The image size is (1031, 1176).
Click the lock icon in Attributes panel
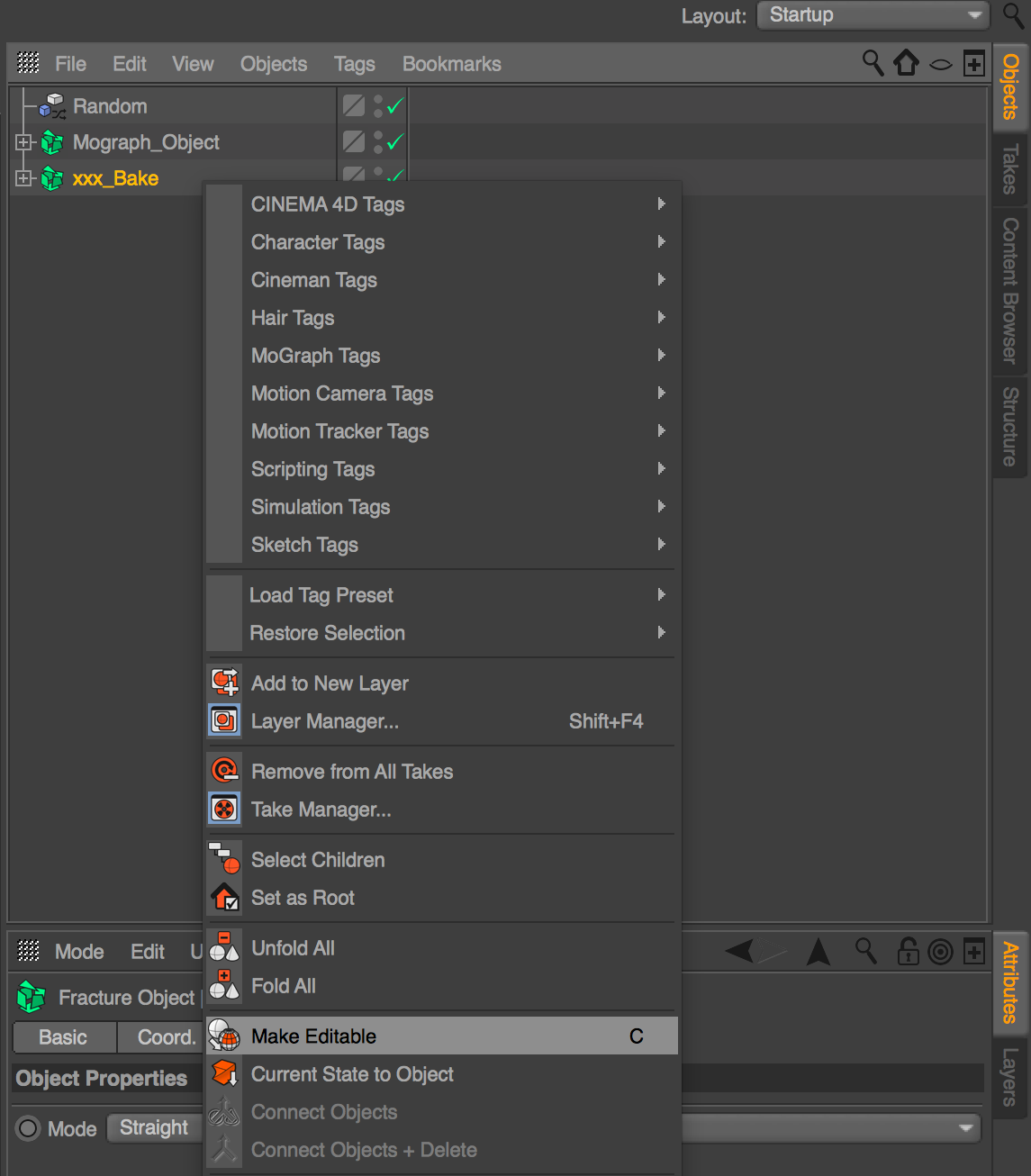(x=907, y=952)
